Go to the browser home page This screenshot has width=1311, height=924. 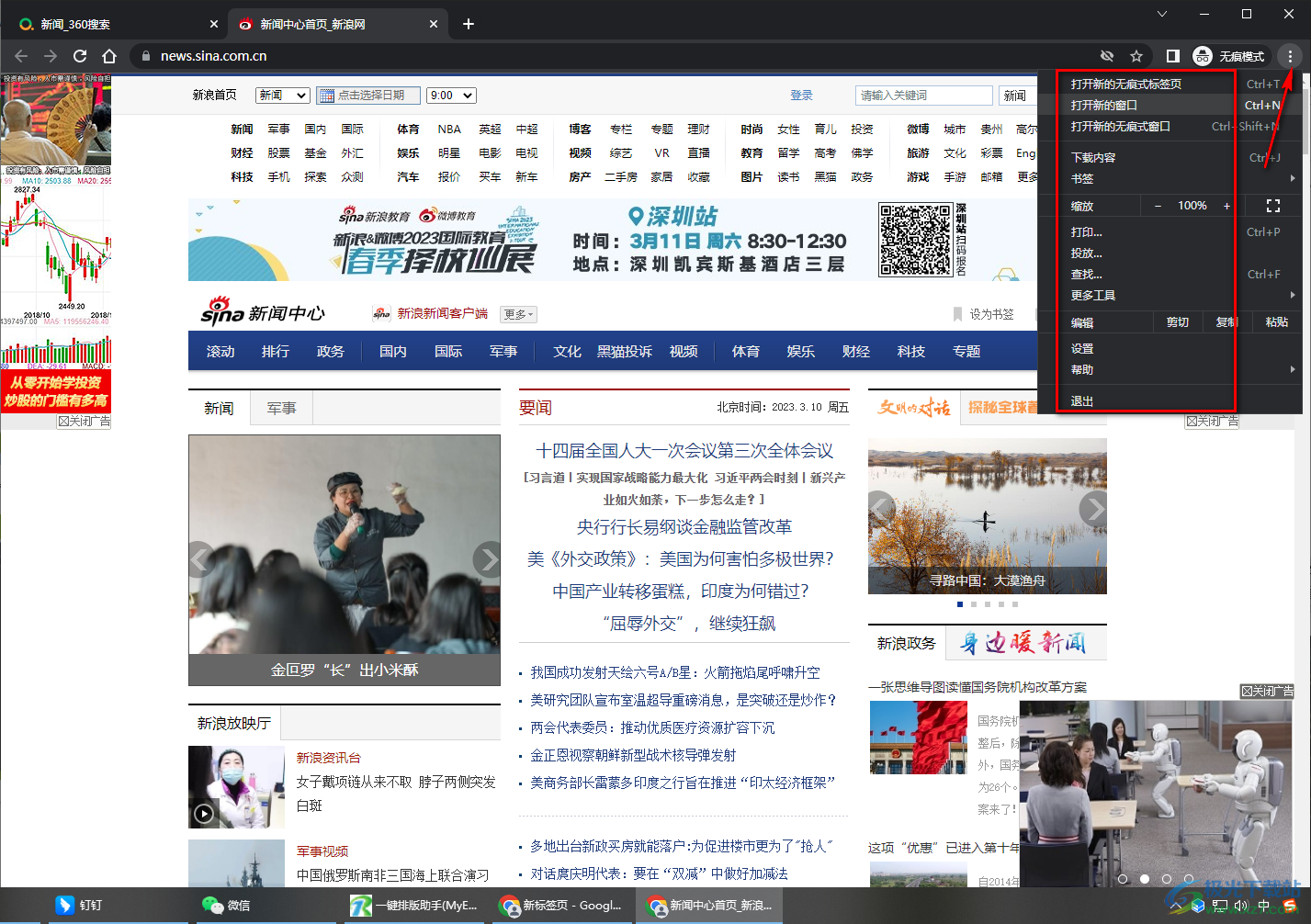coord(109,56)
